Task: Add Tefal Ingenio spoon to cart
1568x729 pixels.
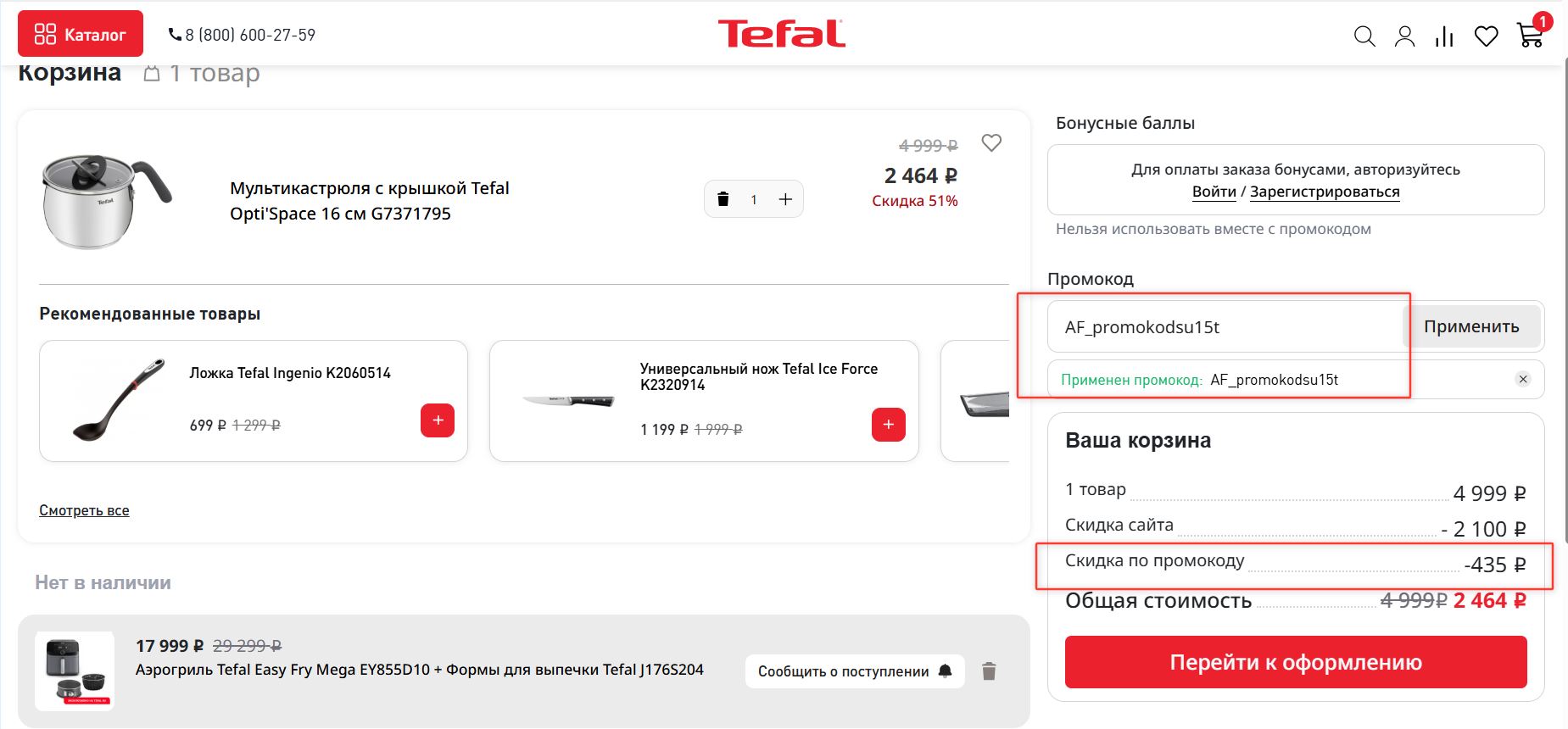Action: tap(438, 420)
